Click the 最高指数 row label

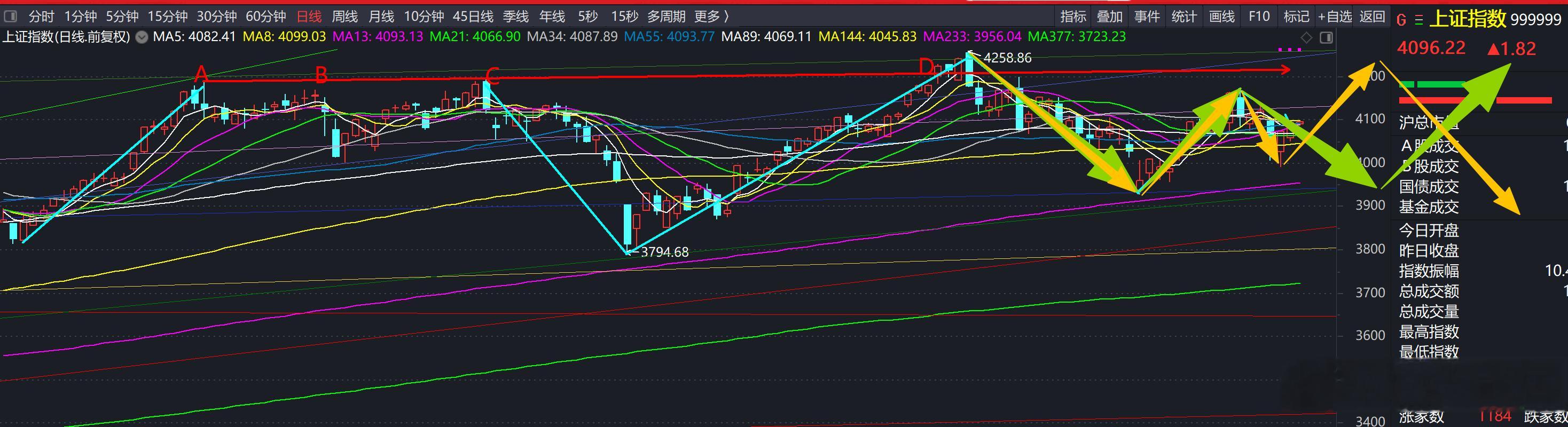pos(1429,332)
